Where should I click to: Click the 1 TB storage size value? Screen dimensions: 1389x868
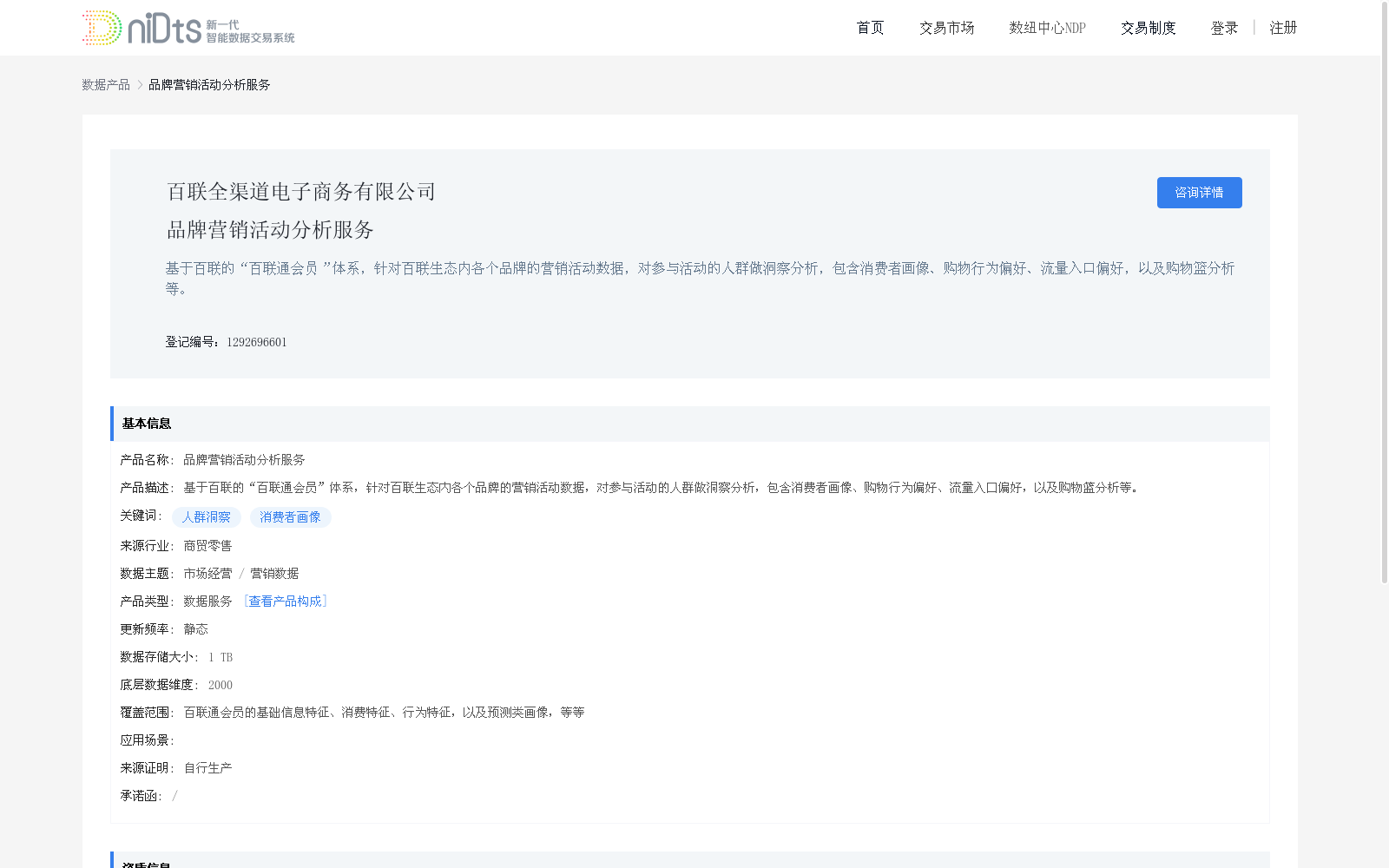pyautogui.click(x=221, y=657)
